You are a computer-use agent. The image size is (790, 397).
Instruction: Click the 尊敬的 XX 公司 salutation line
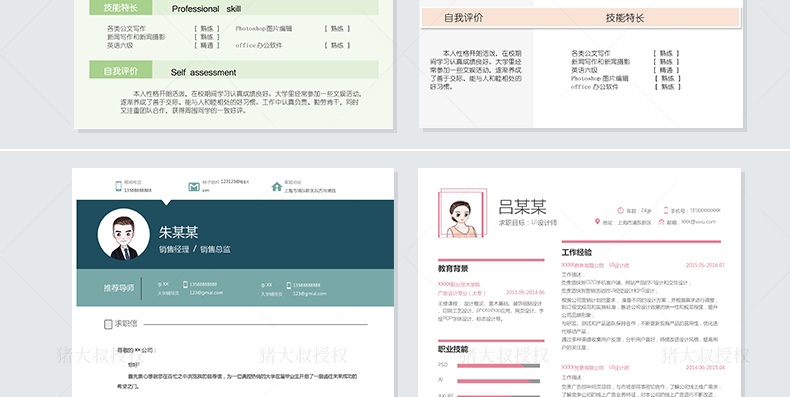137,350
